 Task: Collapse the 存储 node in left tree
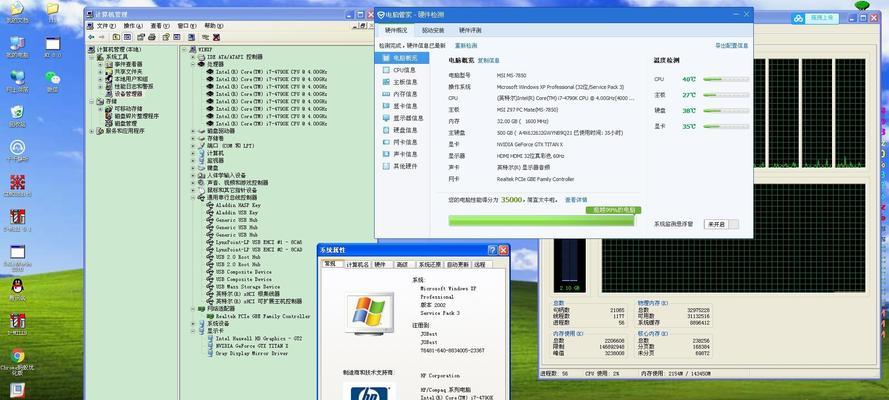pyautogui.click(x=92, y=101)
